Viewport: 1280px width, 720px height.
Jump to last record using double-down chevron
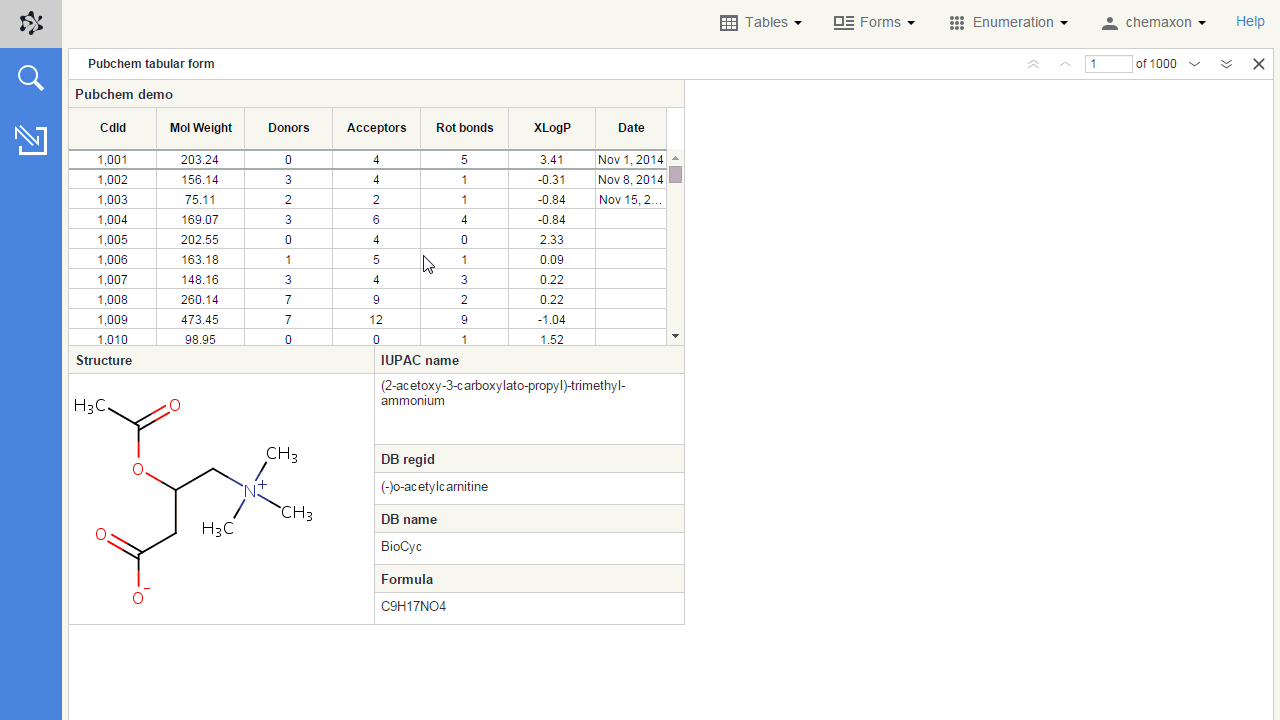pyautogui.click(x=1226, y=64)
